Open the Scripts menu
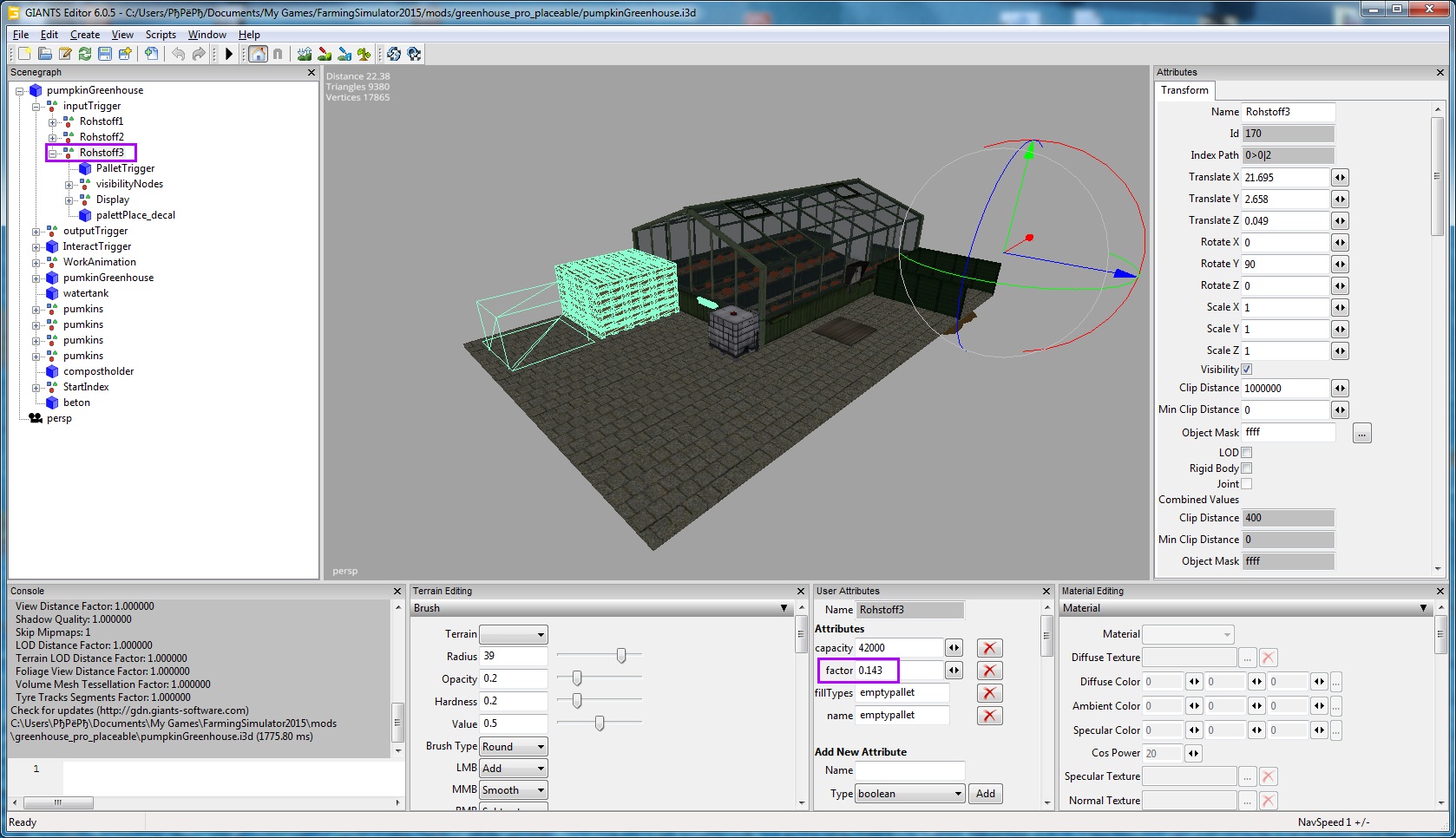 pyautogui.click(x=161, y=35)
